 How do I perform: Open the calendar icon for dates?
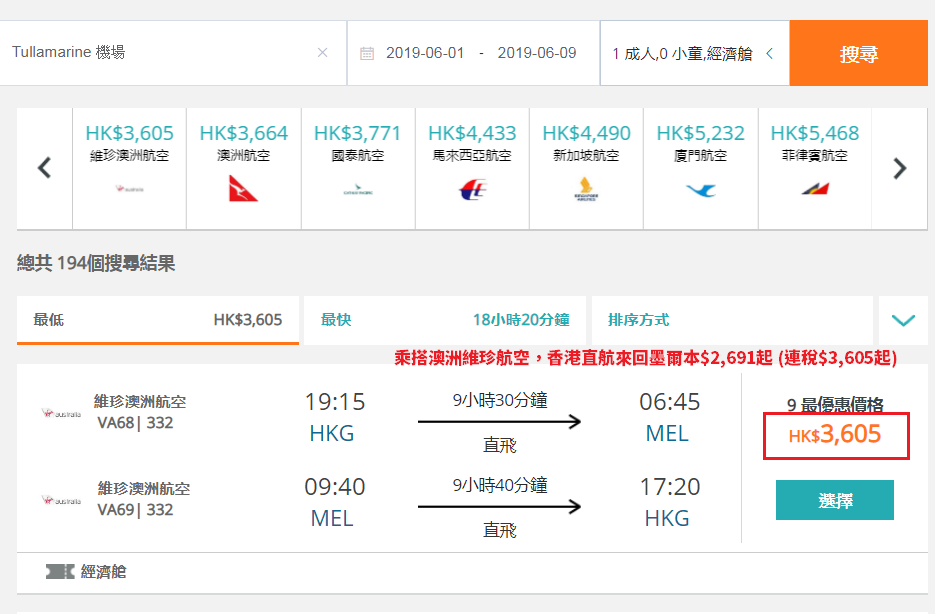pos(367,54)
